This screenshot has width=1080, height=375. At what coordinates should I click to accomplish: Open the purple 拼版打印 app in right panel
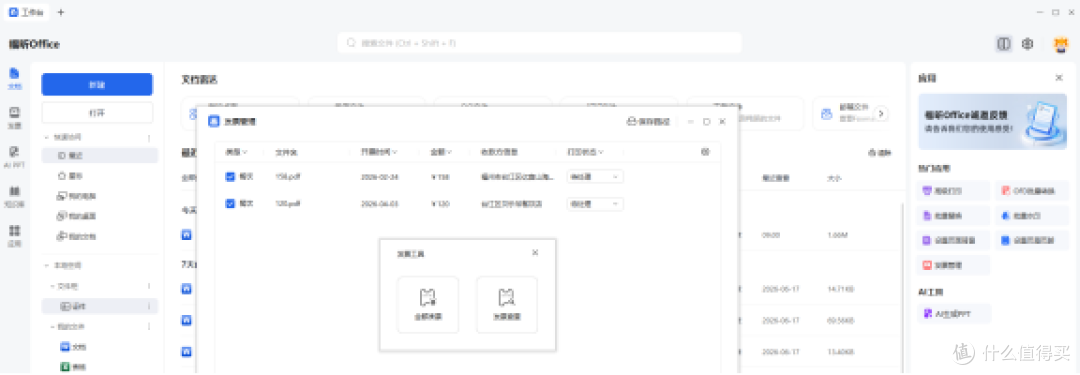[954, 191]
